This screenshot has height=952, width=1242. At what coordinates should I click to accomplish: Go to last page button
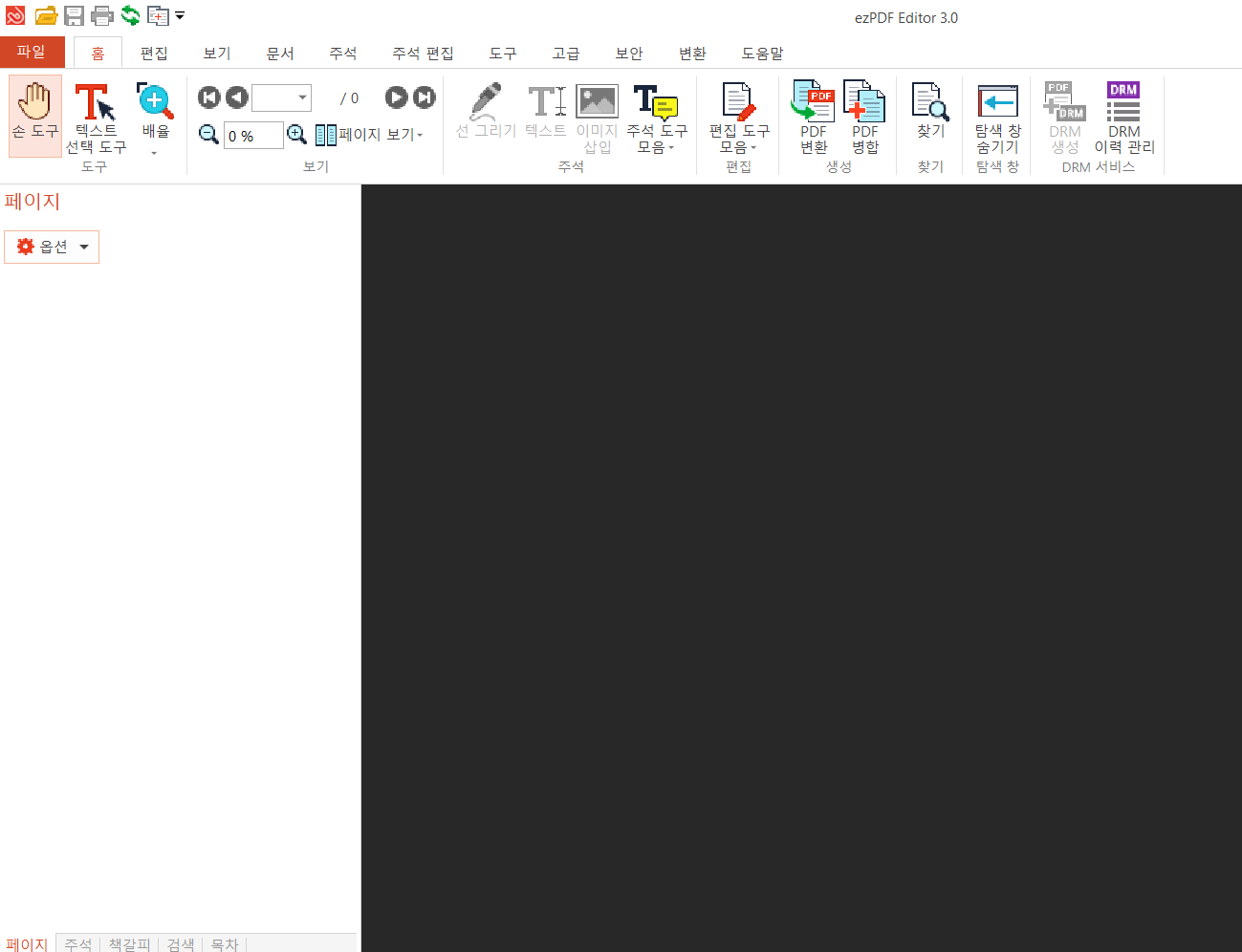pos(424,97)
